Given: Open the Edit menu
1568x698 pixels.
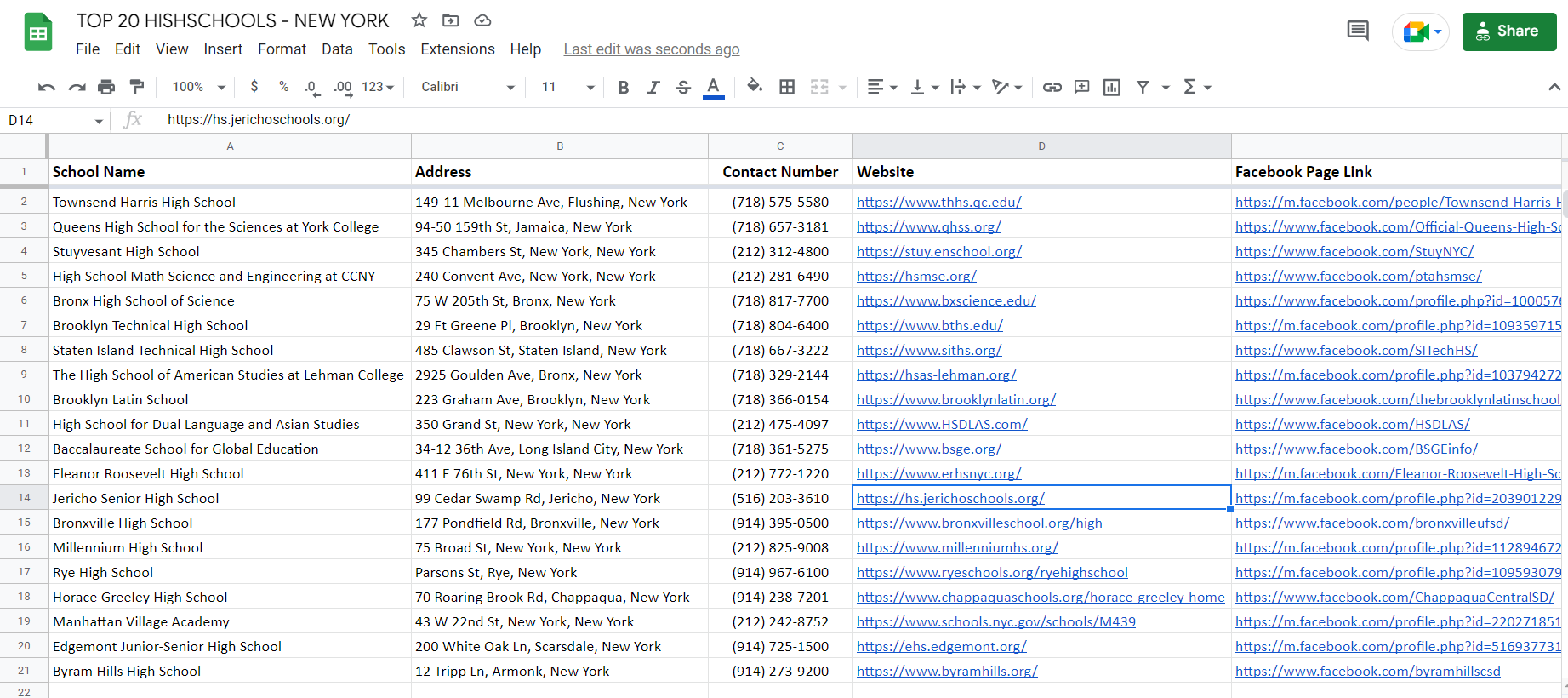Looking at the screenshot, I should point(128,49).
